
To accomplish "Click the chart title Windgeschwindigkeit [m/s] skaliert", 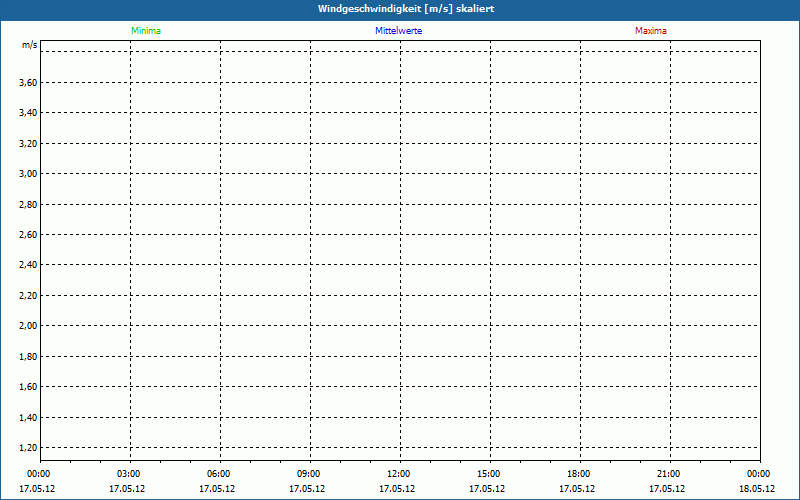I will click(x=406, y=9).
